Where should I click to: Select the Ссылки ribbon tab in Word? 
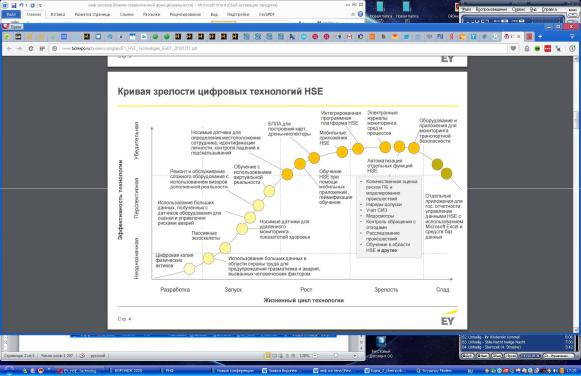coord(127,14)
